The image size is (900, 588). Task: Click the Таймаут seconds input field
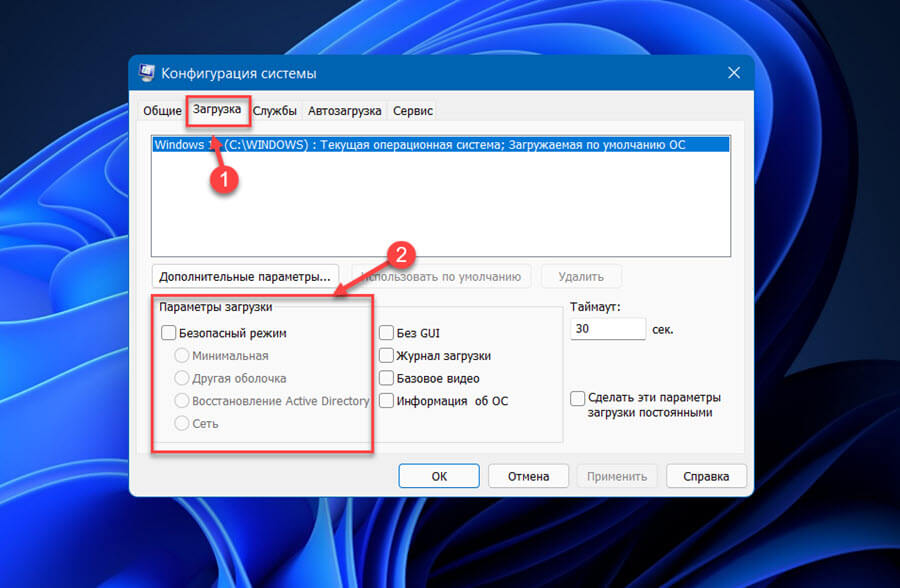point(608,329)
